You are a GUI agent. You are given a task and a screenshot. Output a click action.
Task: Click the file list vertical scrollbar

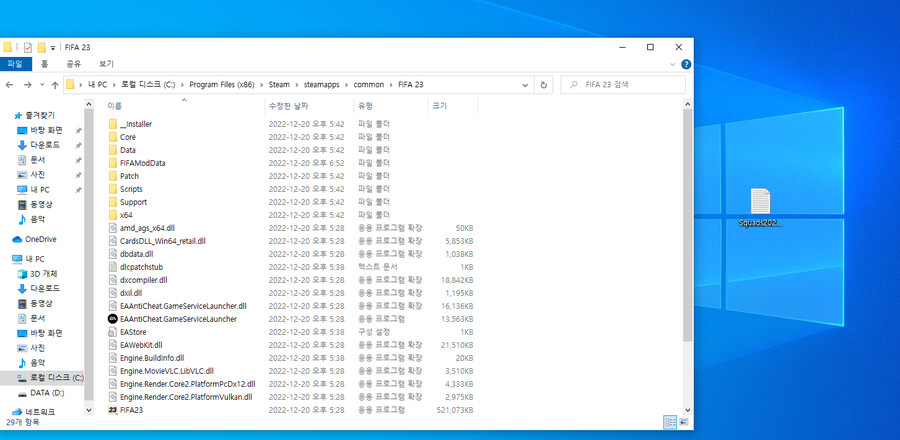(x=688, y=225)
